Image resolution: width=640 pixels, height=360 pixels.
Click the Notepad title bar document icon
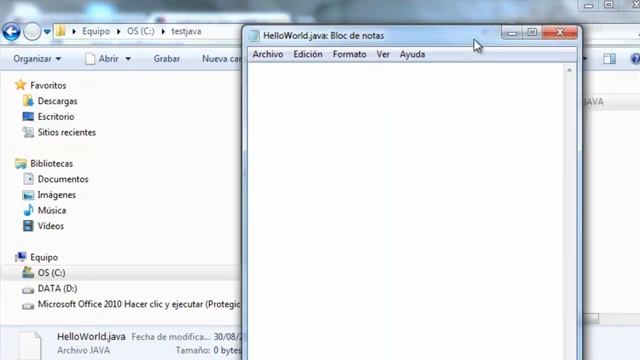(x=254, y=36)
